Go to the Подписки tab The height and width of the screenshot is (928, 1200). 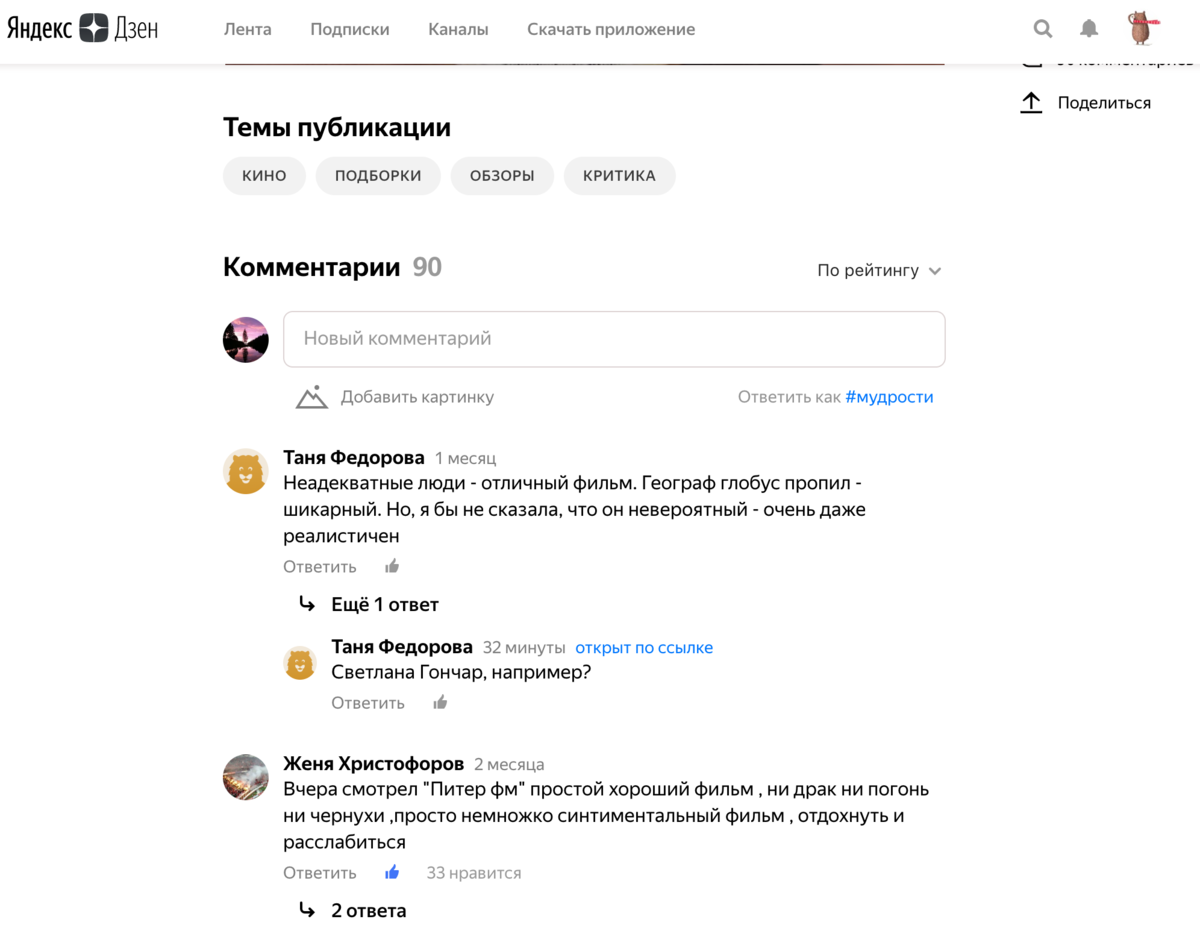pyautogui.click(x=350, y=29)
